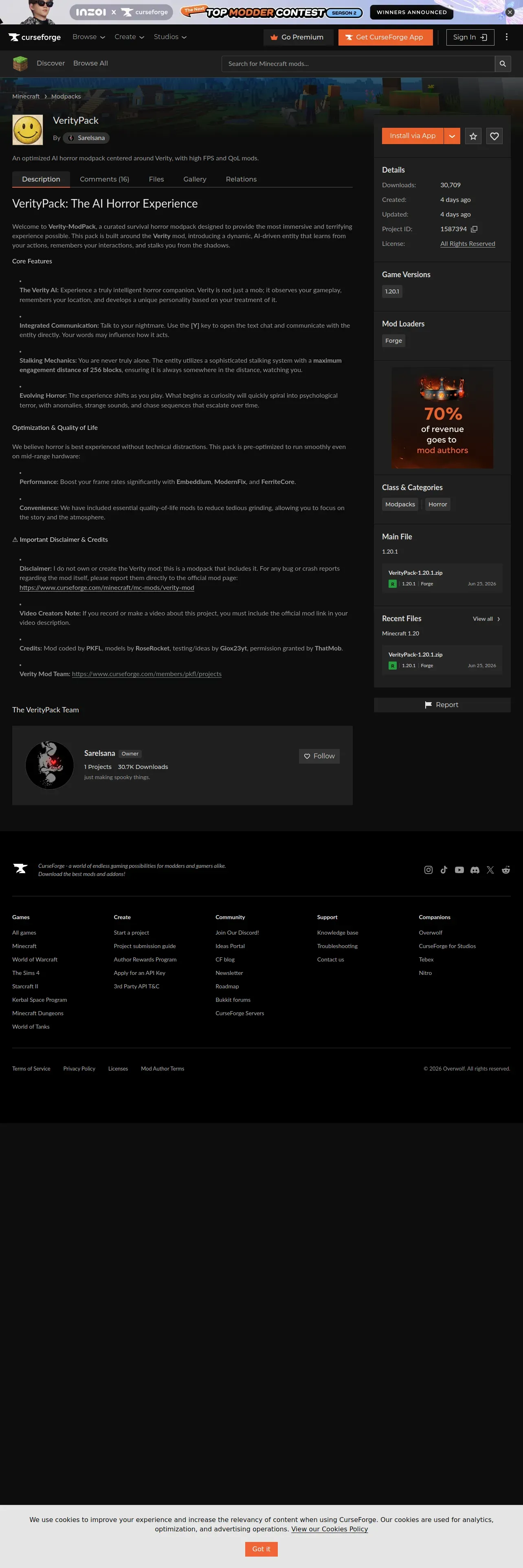Open footer Start a project link
The width and height of the screenshot is (523, 1568).
pyautogui.click(x=132, y=933)
